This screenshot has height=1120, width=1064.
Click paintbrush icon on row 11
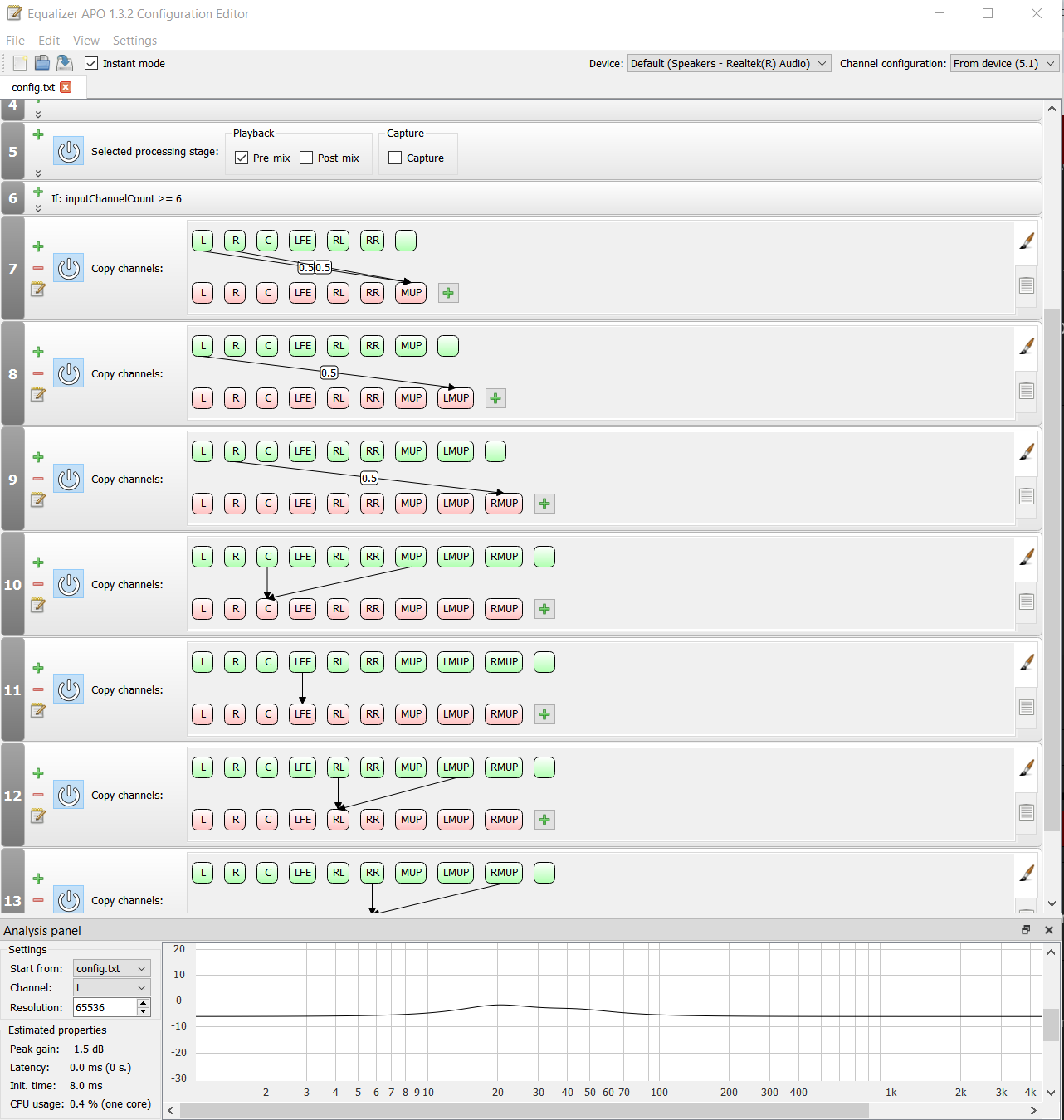coord(1027,662)
